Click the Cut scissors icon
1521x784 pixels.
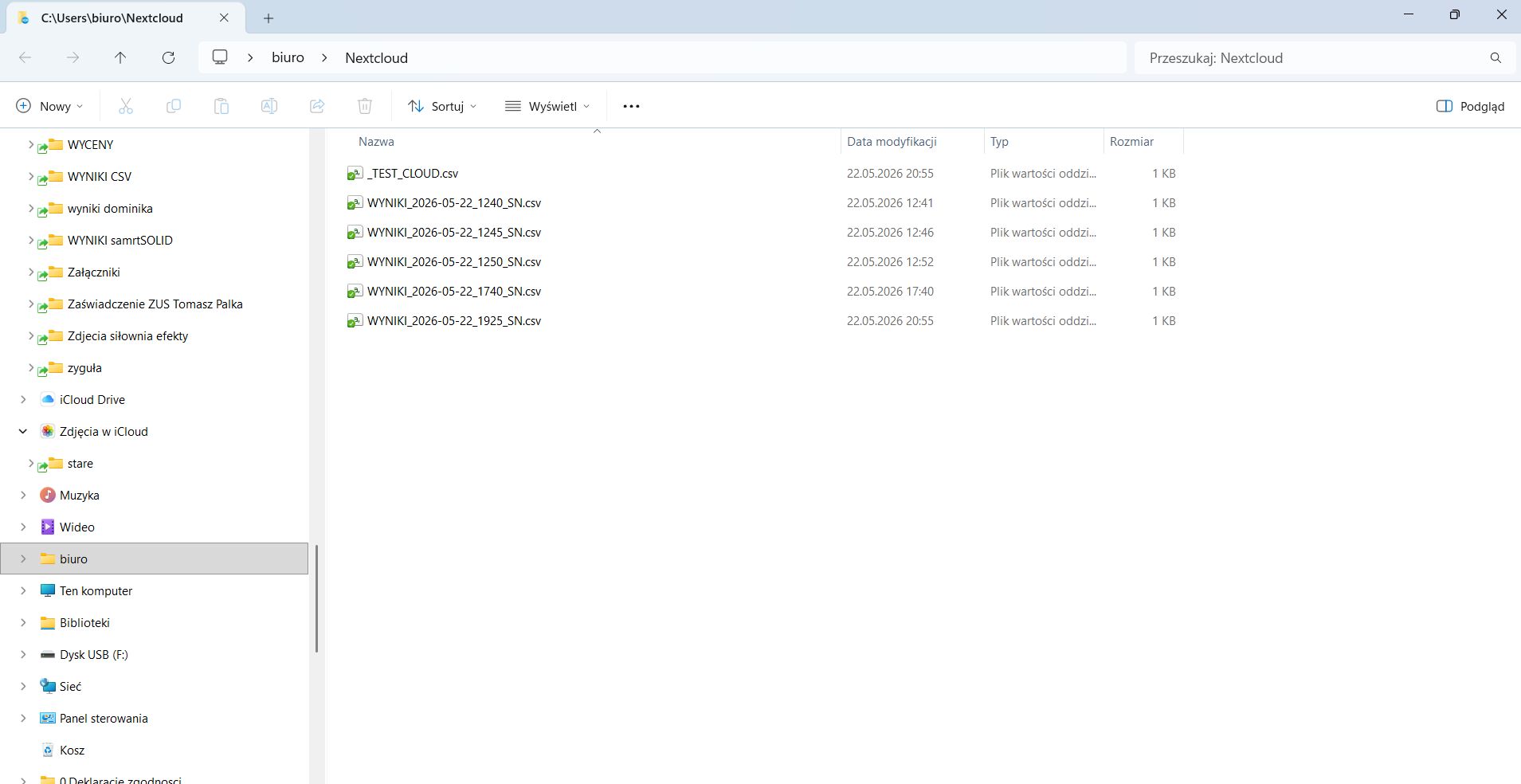[126, 106]
